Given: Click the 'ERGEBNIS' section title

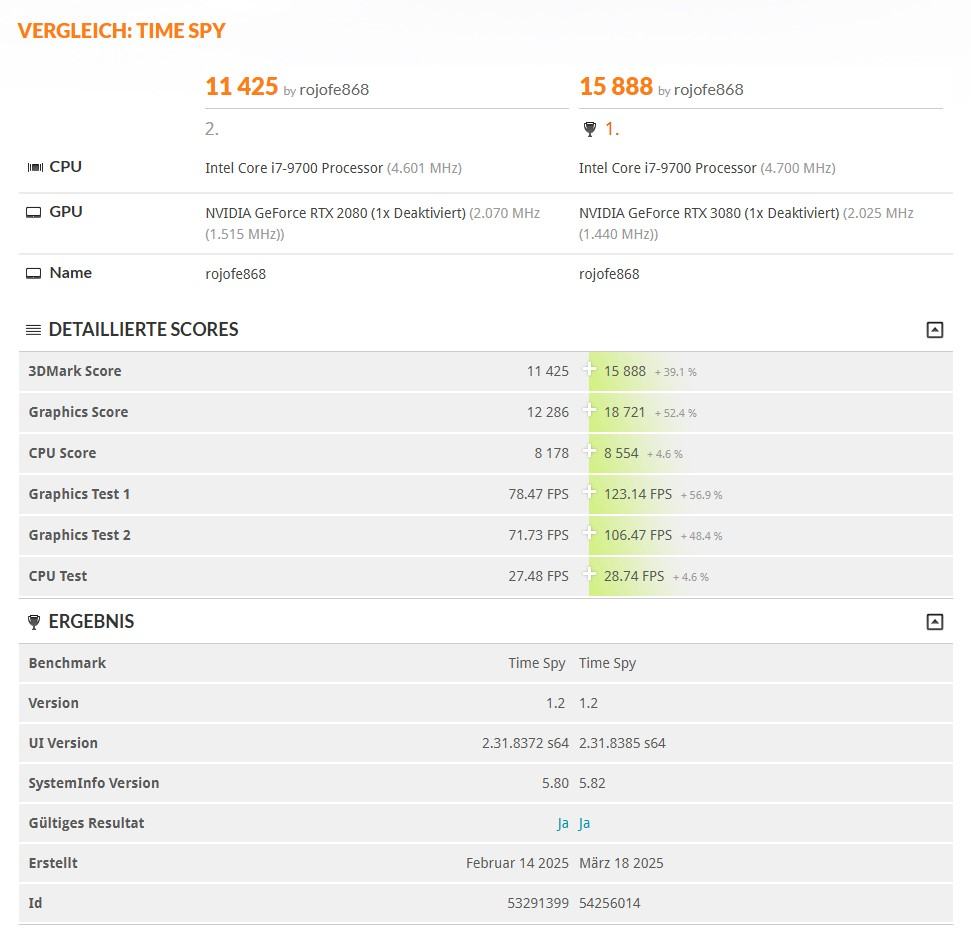Looking at the screenshot, I should point(91,622).
